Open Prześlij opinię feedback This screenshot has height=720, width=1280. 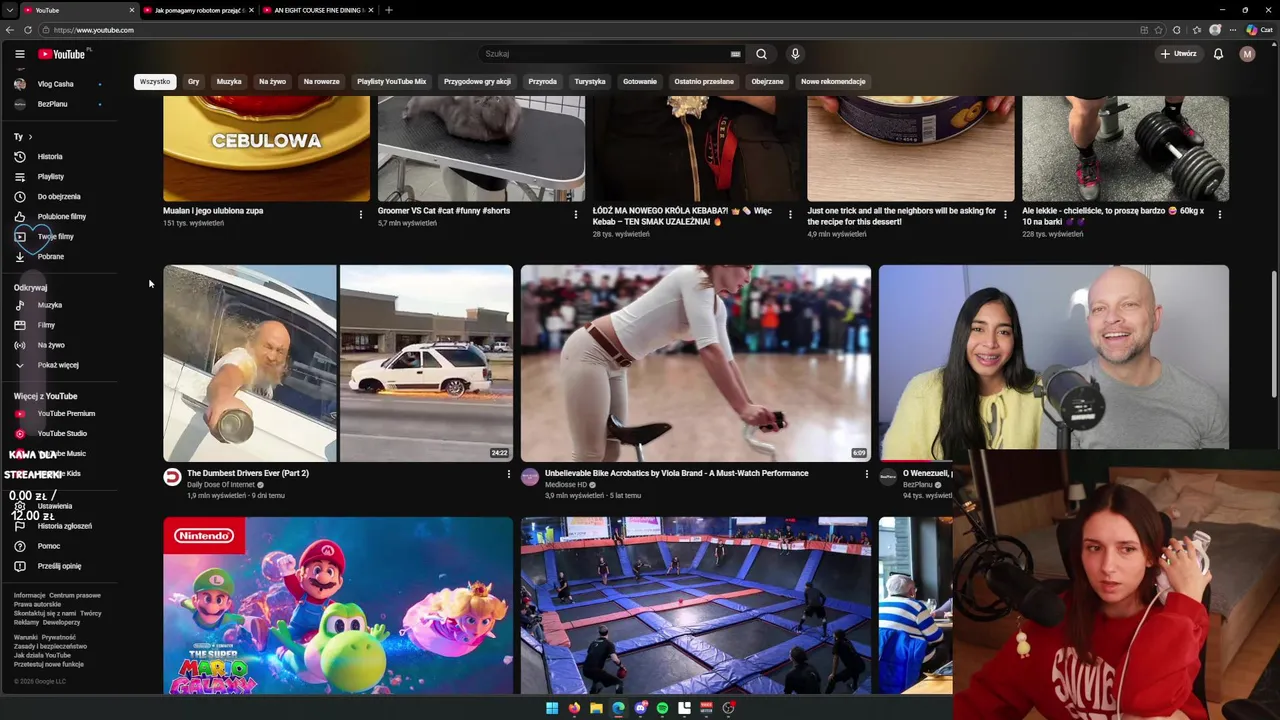coord(60,566)
